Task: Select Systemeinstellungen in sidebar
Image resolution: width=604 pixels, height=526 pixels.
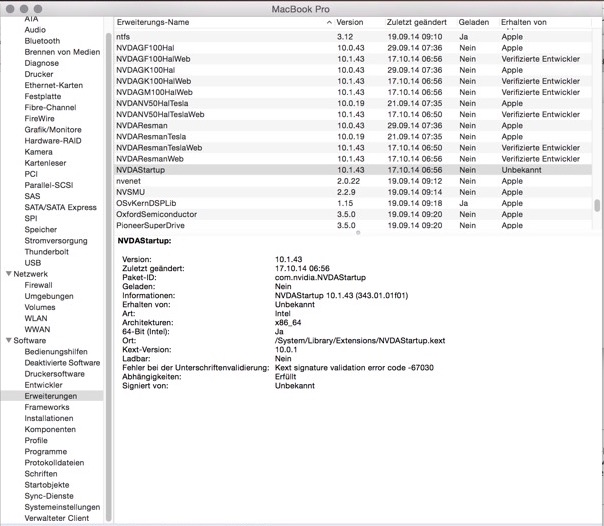Action: point(62,507)
